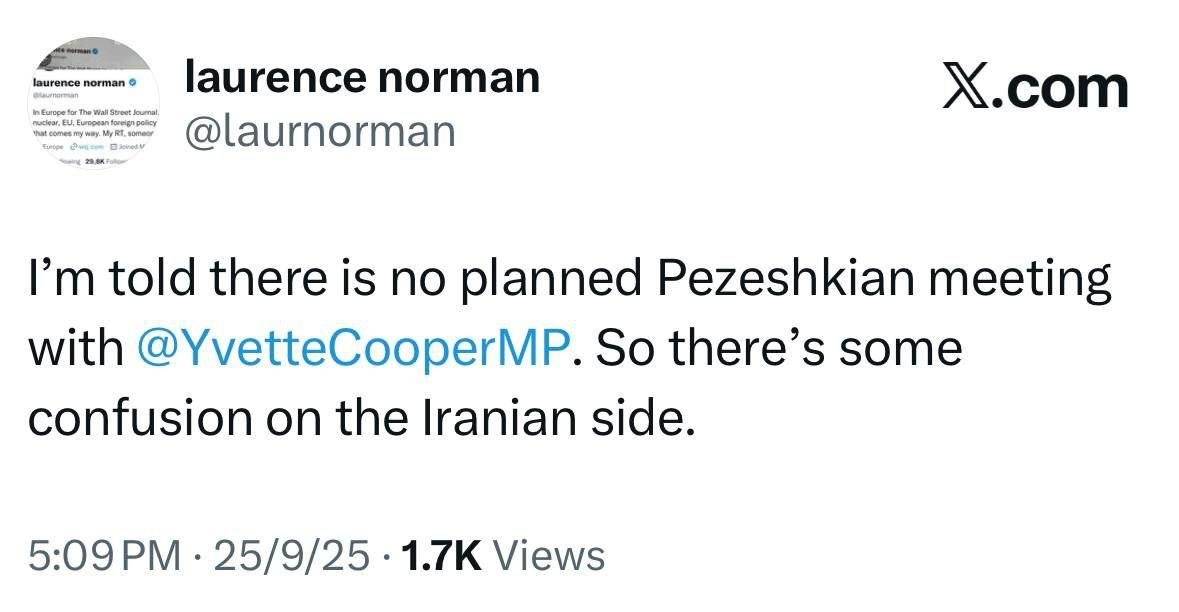Click the 5:09 PM timestamp
Screen dimensions: 1179x612
click(x=105, y=556)
